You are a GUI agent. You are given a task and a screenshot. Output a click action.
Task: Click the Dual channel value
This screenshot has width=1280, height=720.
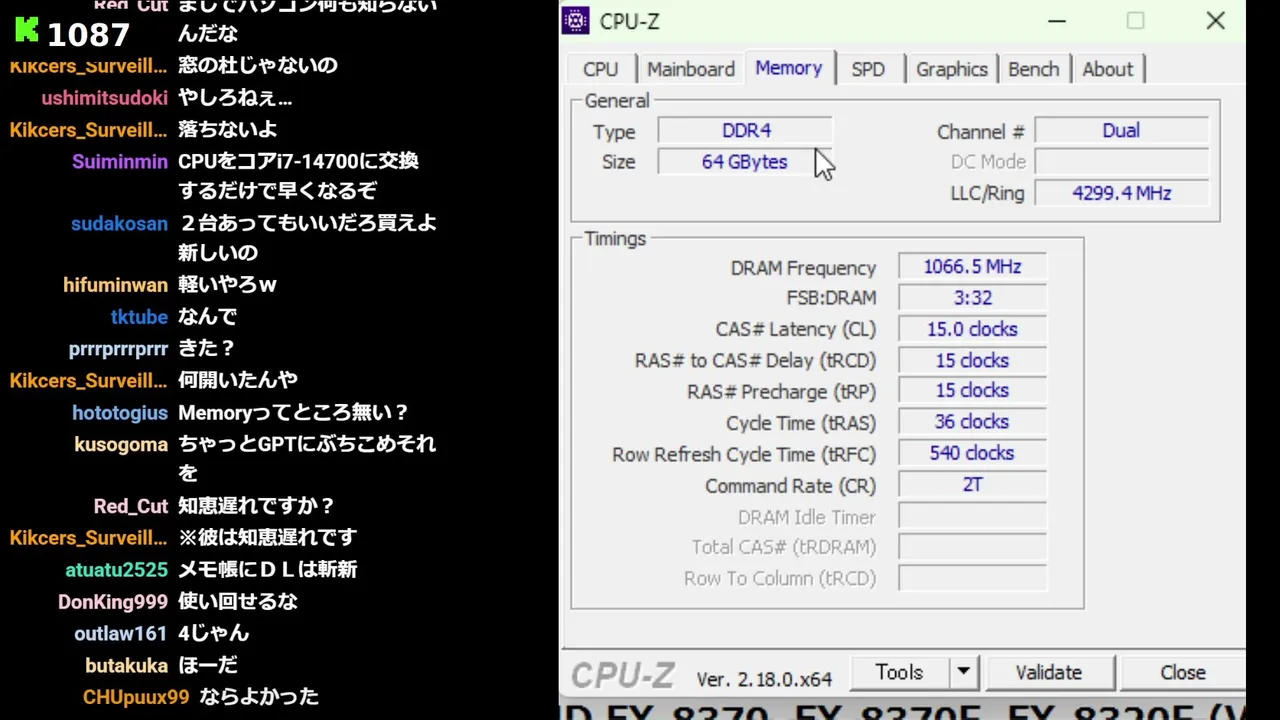click(1121, 130)
